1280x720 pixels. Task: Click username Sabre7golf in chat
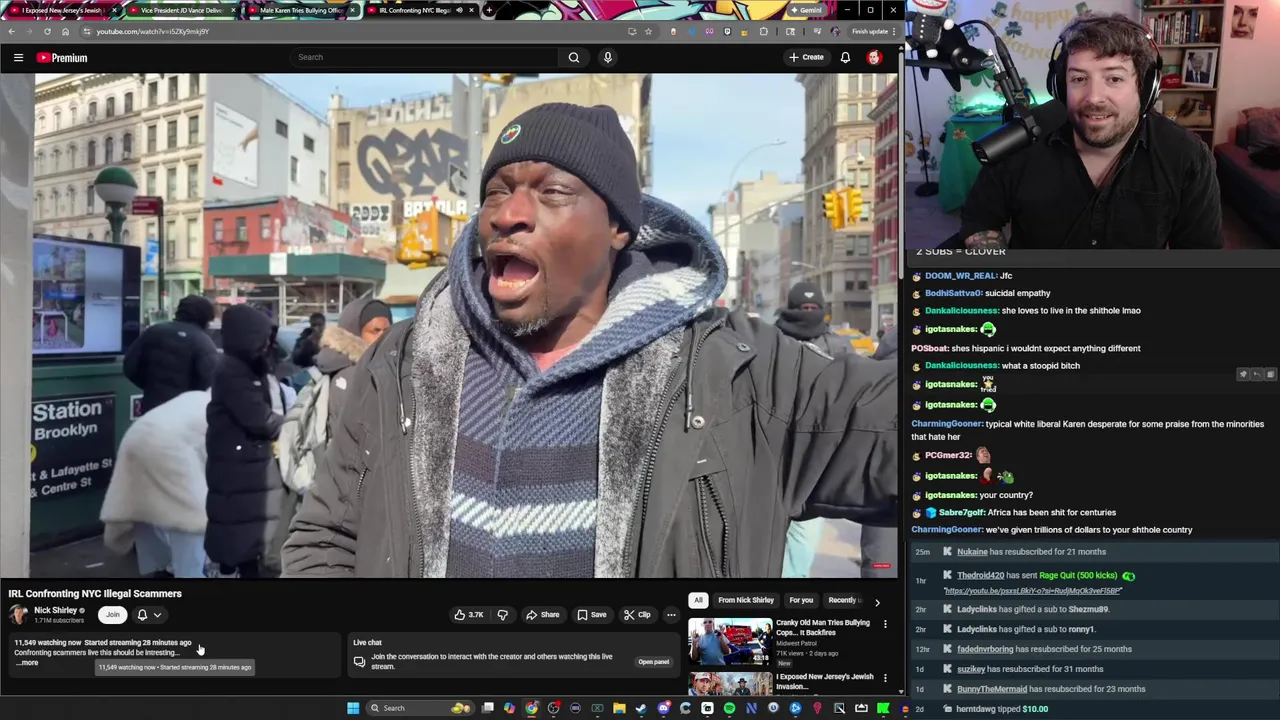click(x=962, y=513)
